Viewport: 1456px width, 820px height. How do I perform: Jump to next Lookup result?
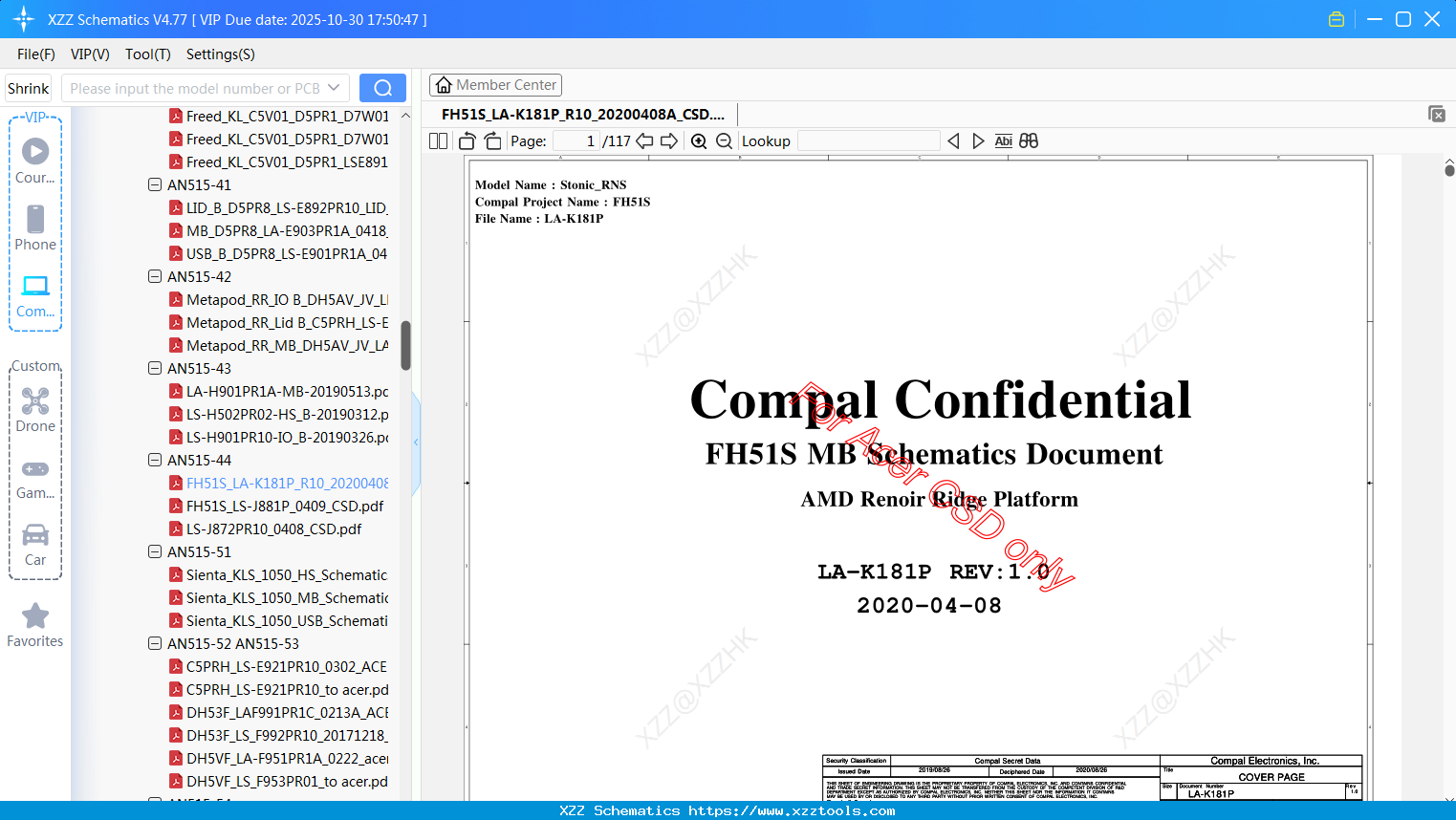tap(978, 141)
